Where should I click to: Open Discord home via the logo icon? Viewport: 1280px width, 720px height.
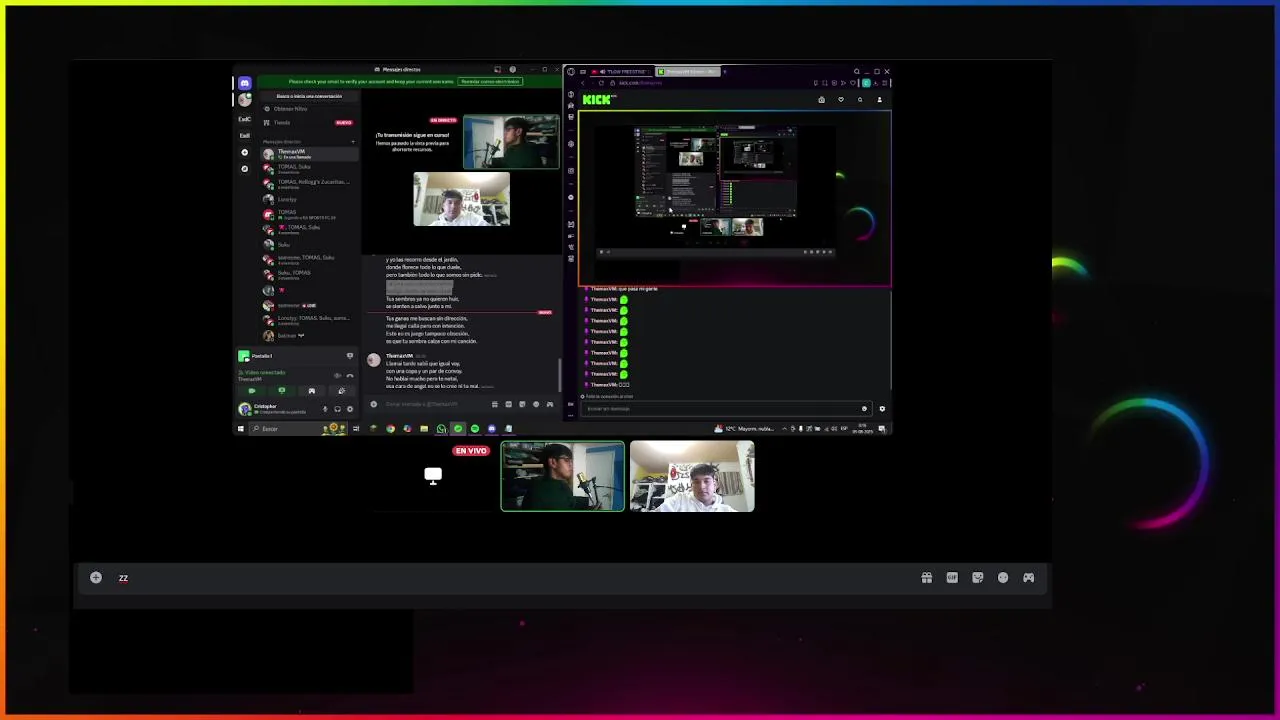pos(244,83)
